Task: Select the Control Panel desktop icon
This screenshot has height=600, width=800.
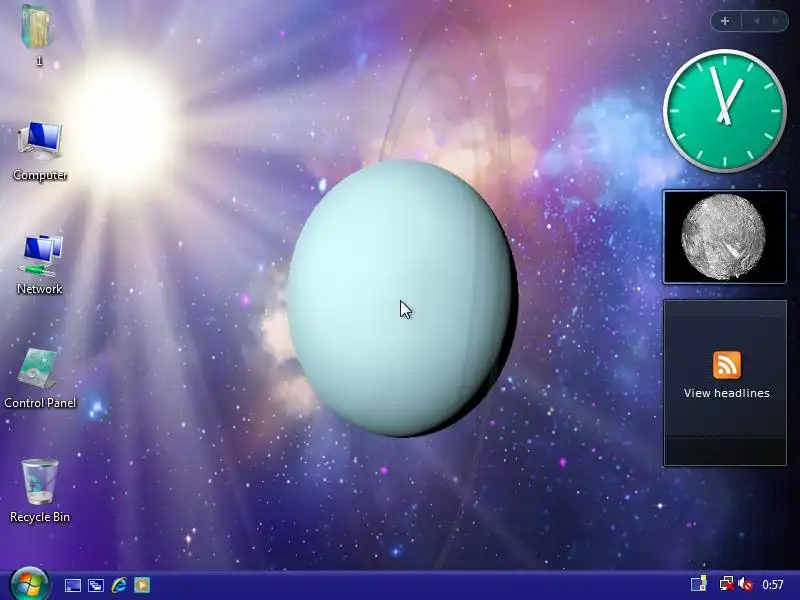Action: [x=40, y=379]
